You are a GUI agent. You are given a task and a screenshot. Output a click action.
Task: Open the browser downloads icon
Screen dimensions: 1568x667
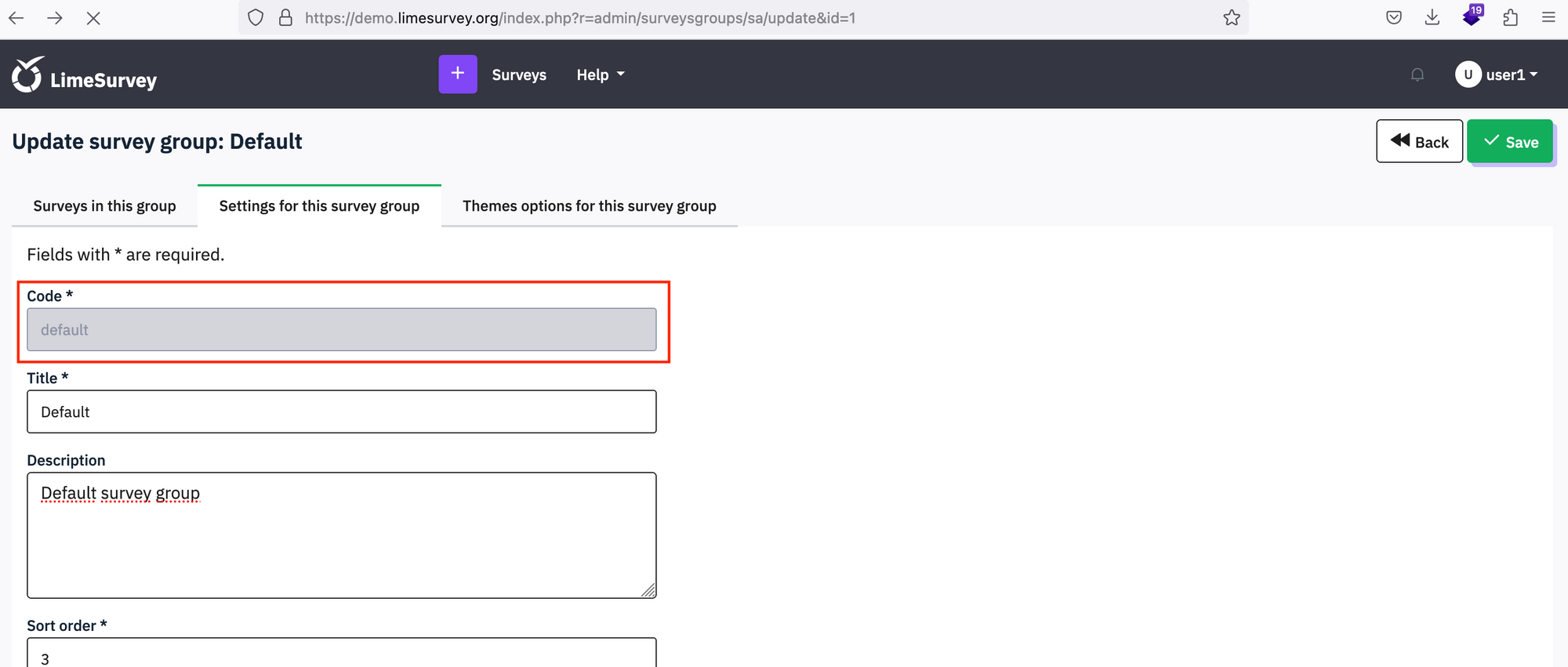(x=1432, y=18)
